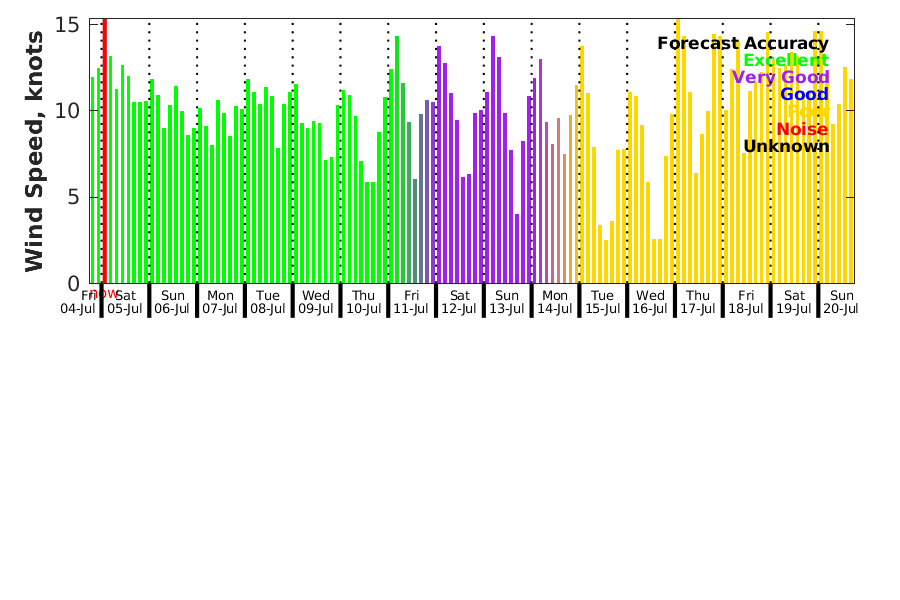Click the 'Very Good' legend entry
Screen dimensions: 900x600
click(x=781, y=78)
